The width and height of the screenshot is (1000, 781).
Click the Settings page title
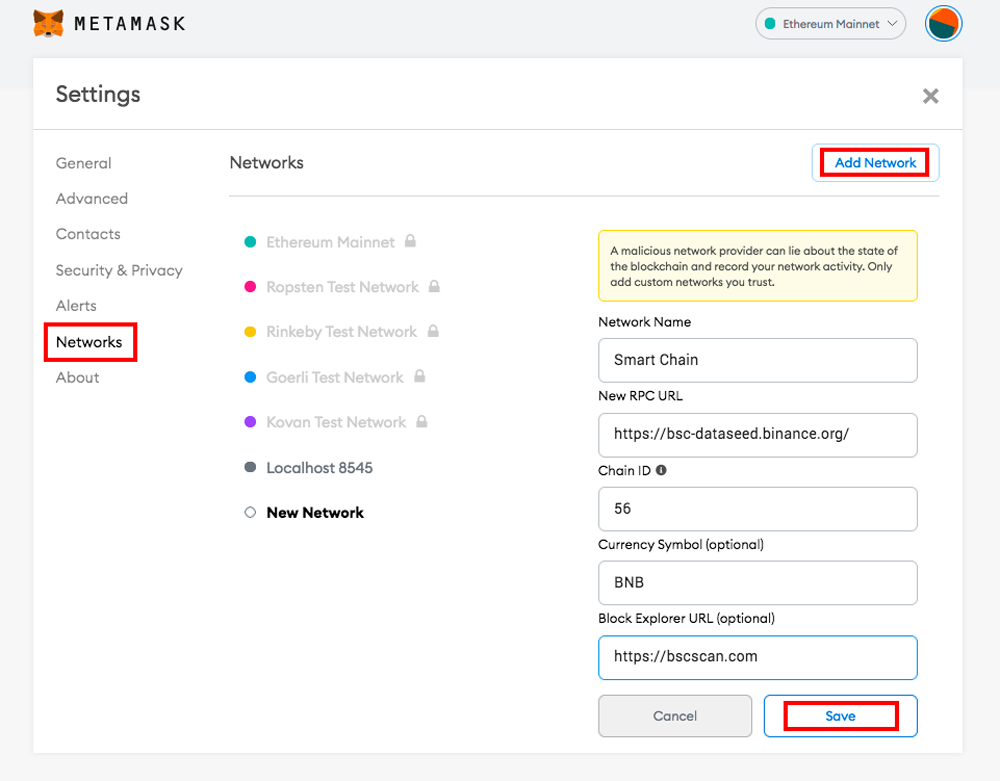tap(98, 94)
